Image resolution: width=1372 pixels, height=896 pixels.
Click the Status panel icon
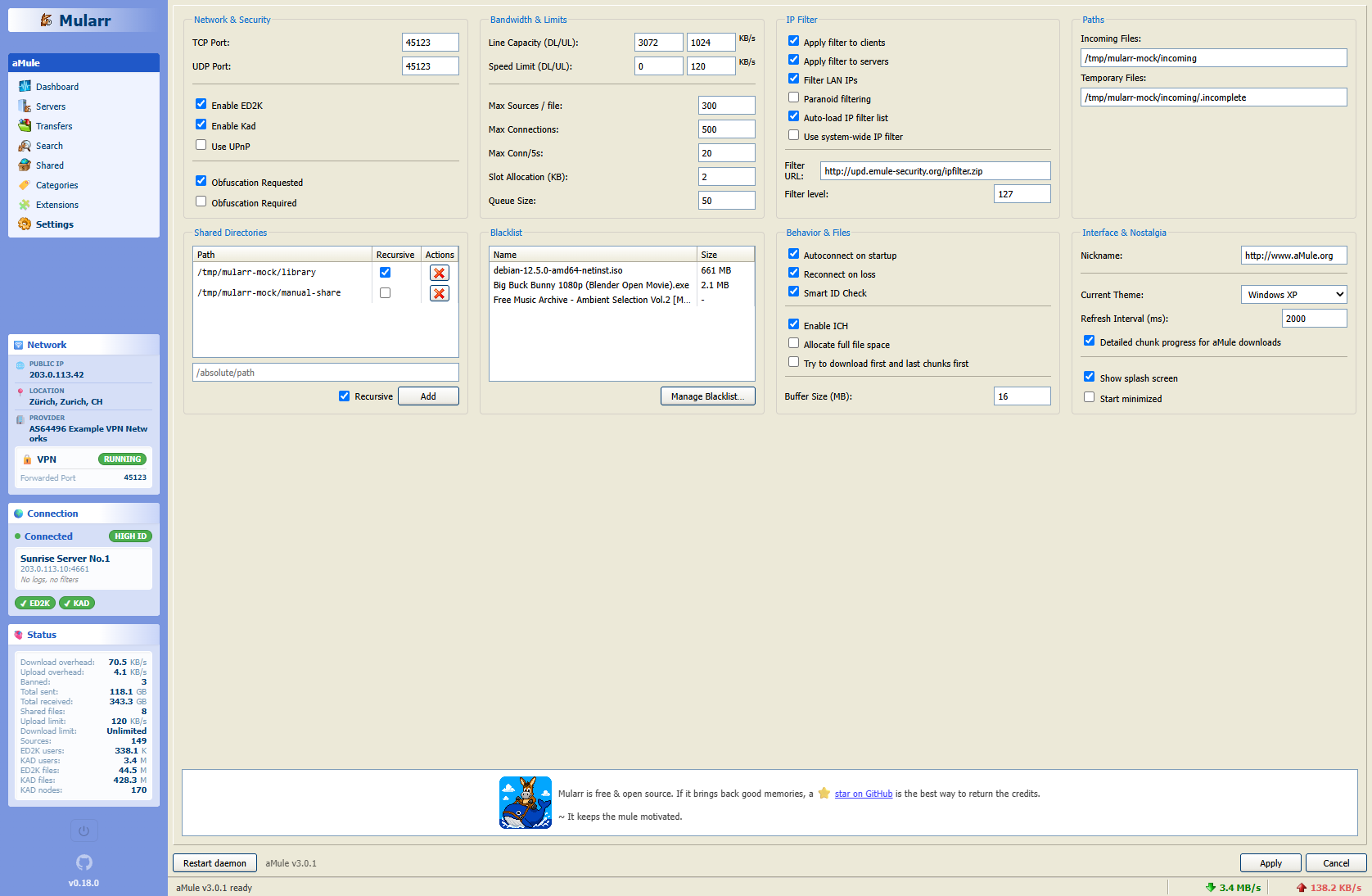19,635
